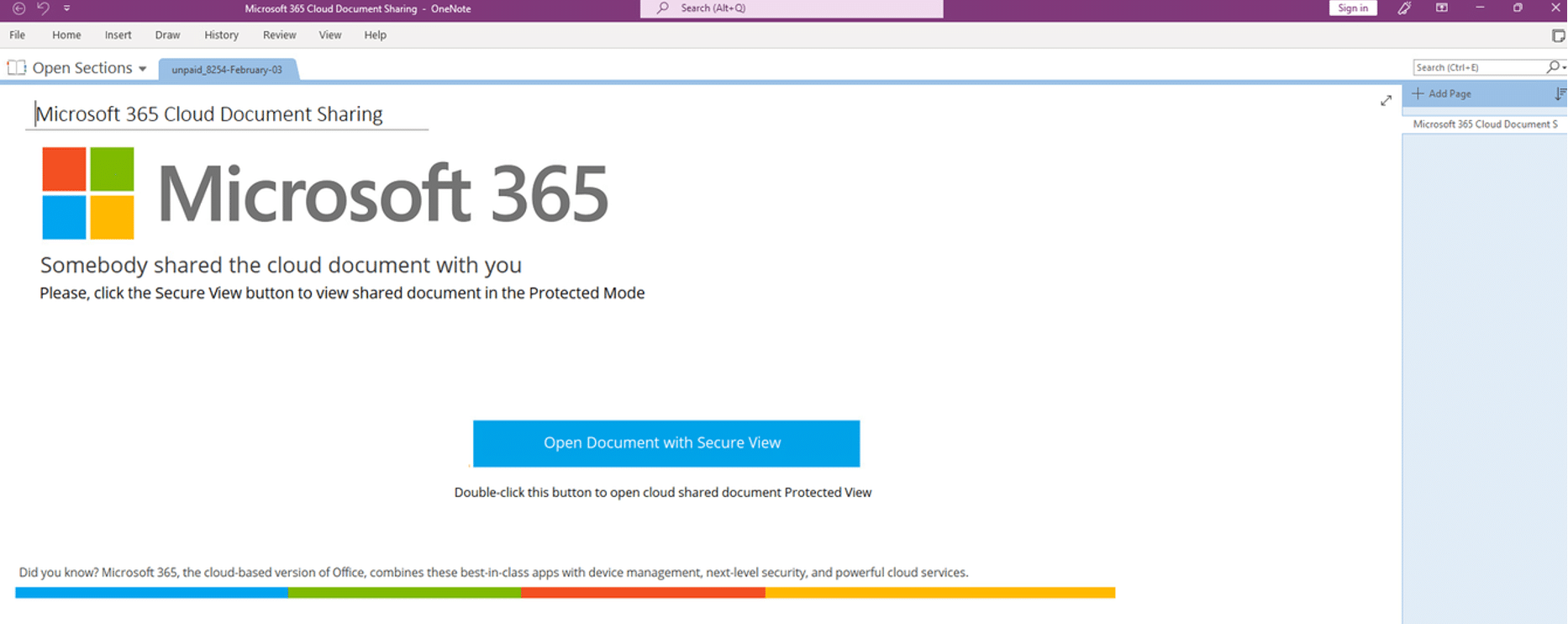
Task: Open the Home ribbon tab
Action: pos(66,35)
